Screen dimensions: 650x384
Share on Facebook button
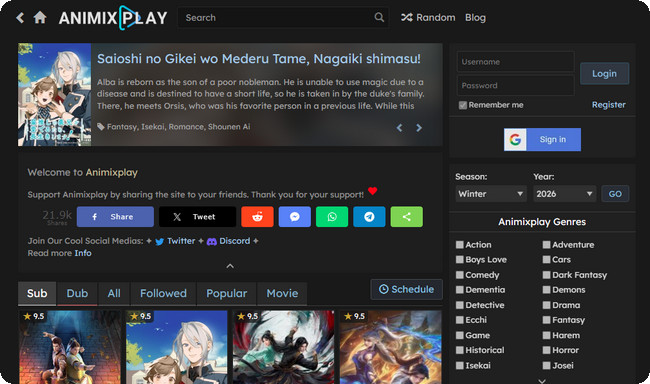click(115, 216)
